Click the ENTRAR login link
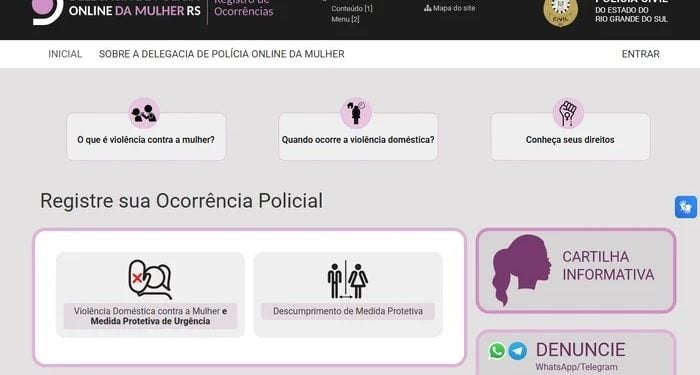700x375 pixels. [x=641, y=54]
